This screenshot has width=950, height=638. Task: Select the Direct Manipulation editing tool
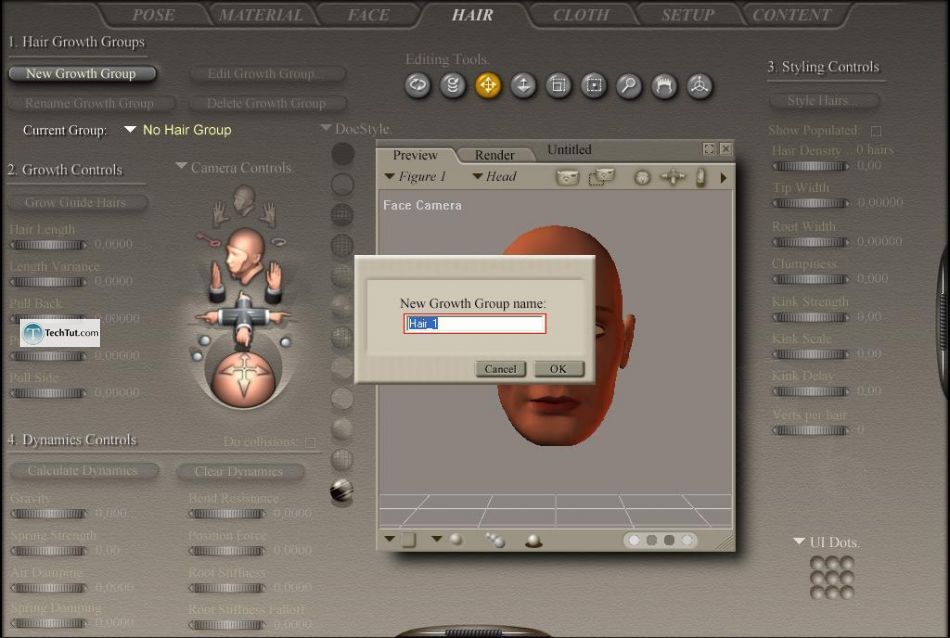coord(699,85)
